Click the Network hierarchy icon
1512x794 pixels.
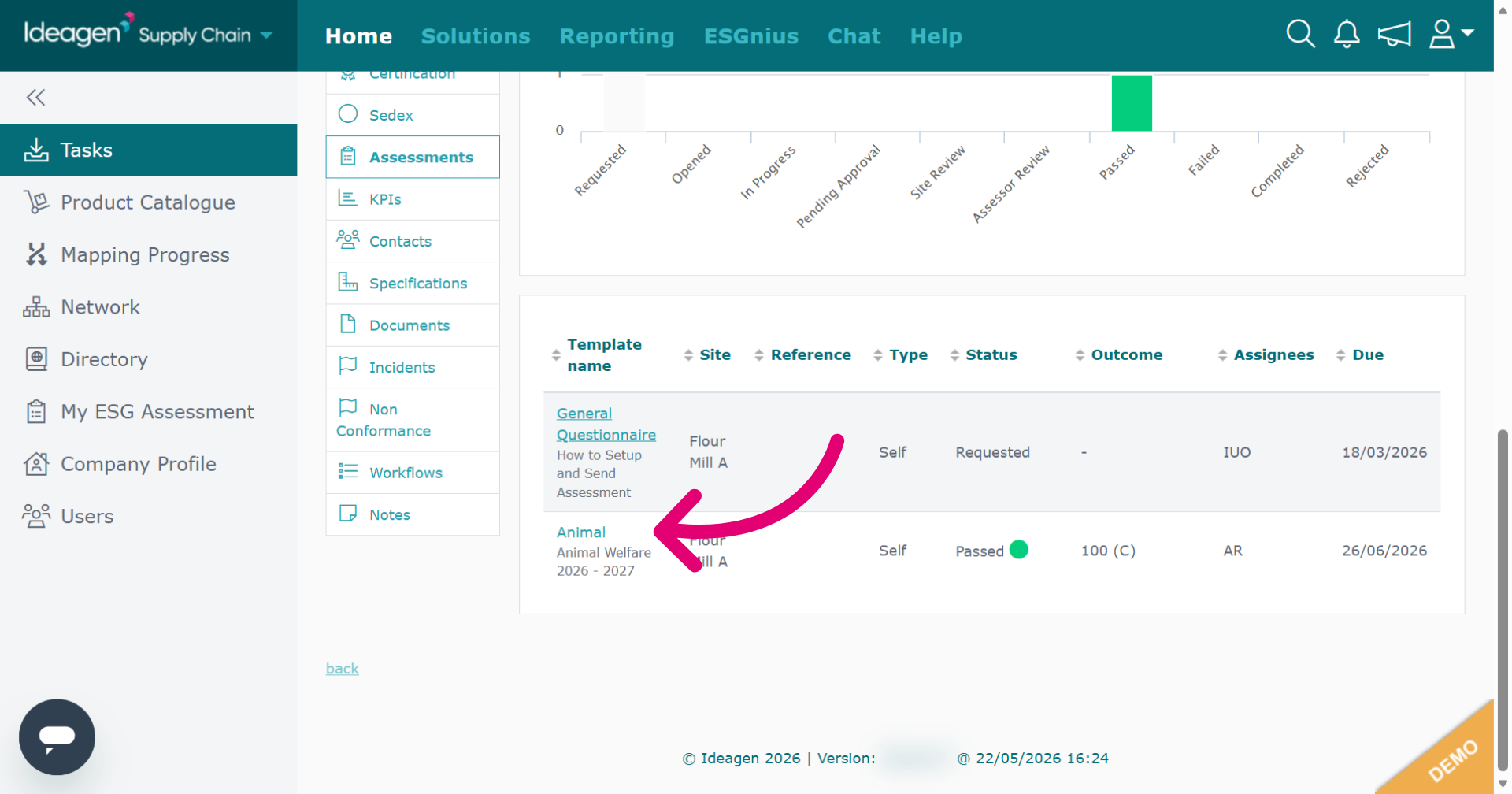pos(36,307)
